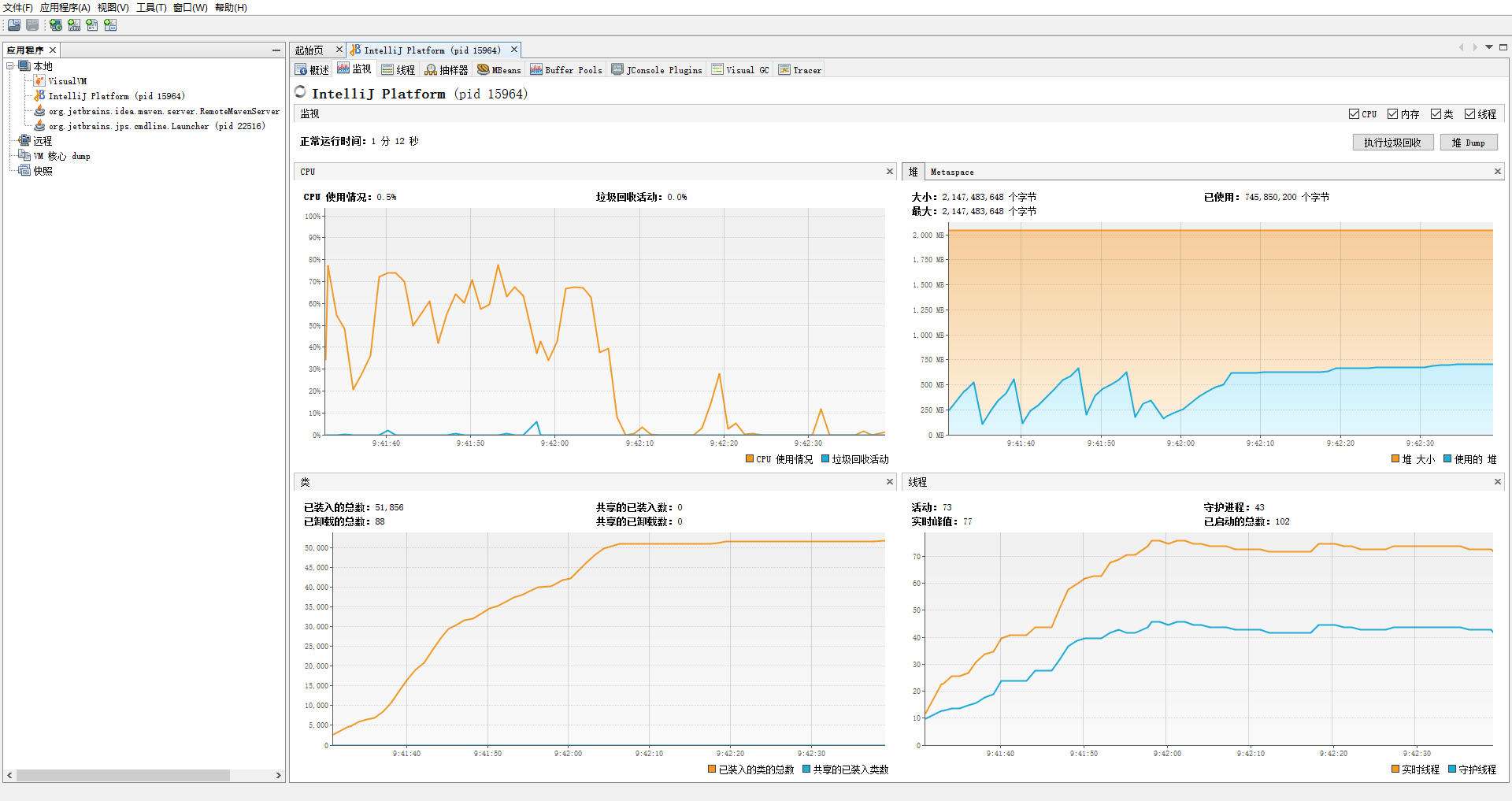Click scroll documents right arrow

[1475, 47]
